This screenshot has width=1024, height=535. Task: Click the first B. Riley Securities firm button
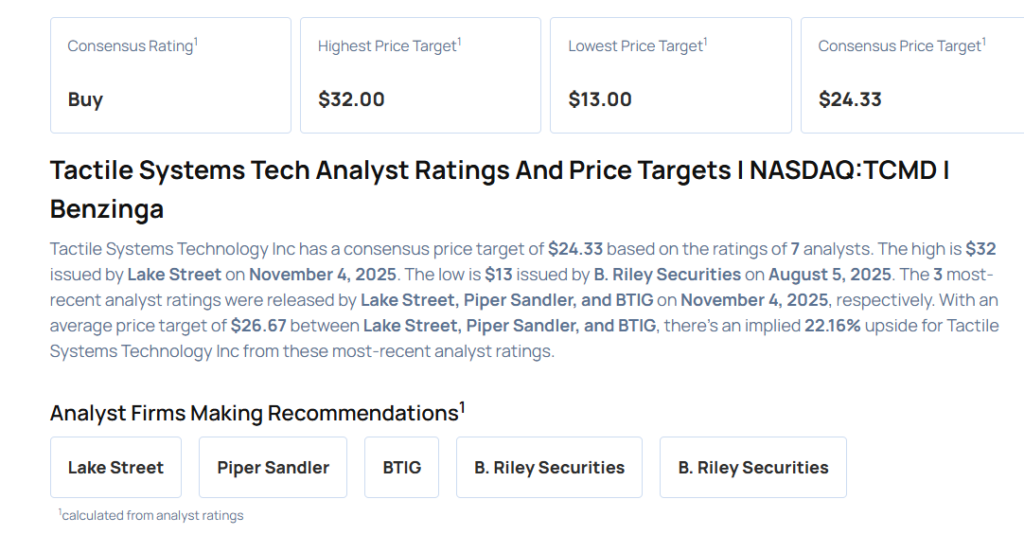click(x=549, y=467)
